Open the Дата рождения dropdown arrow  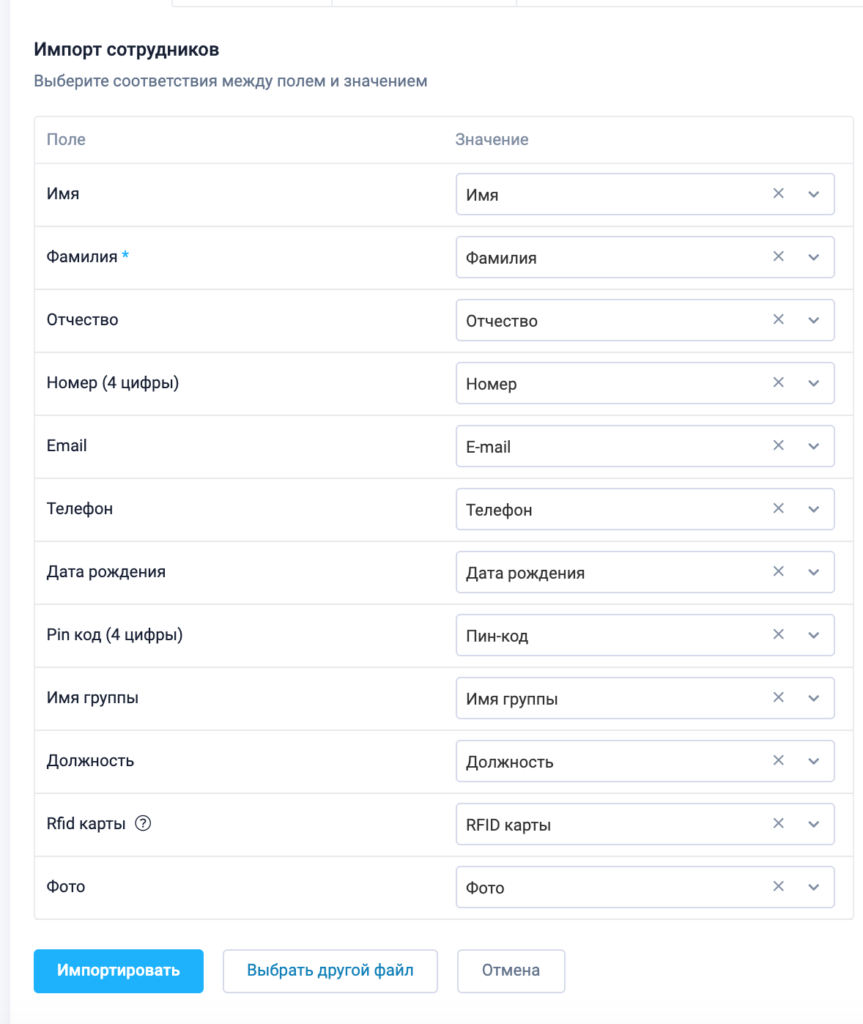813,572
